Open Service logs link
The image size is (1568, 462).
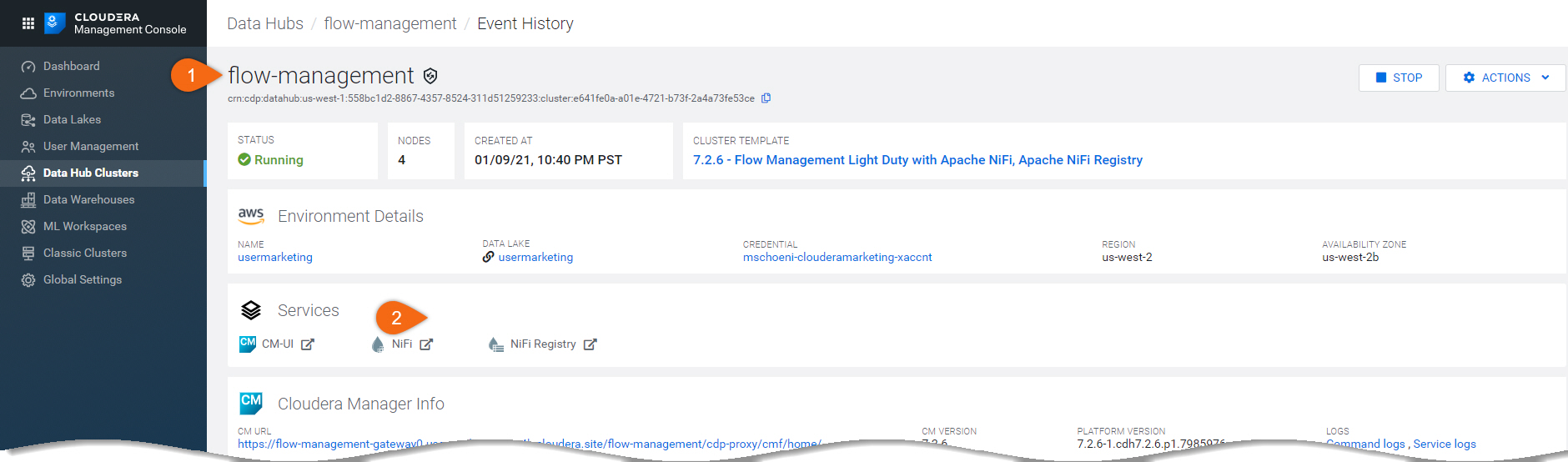point(1445,444)
